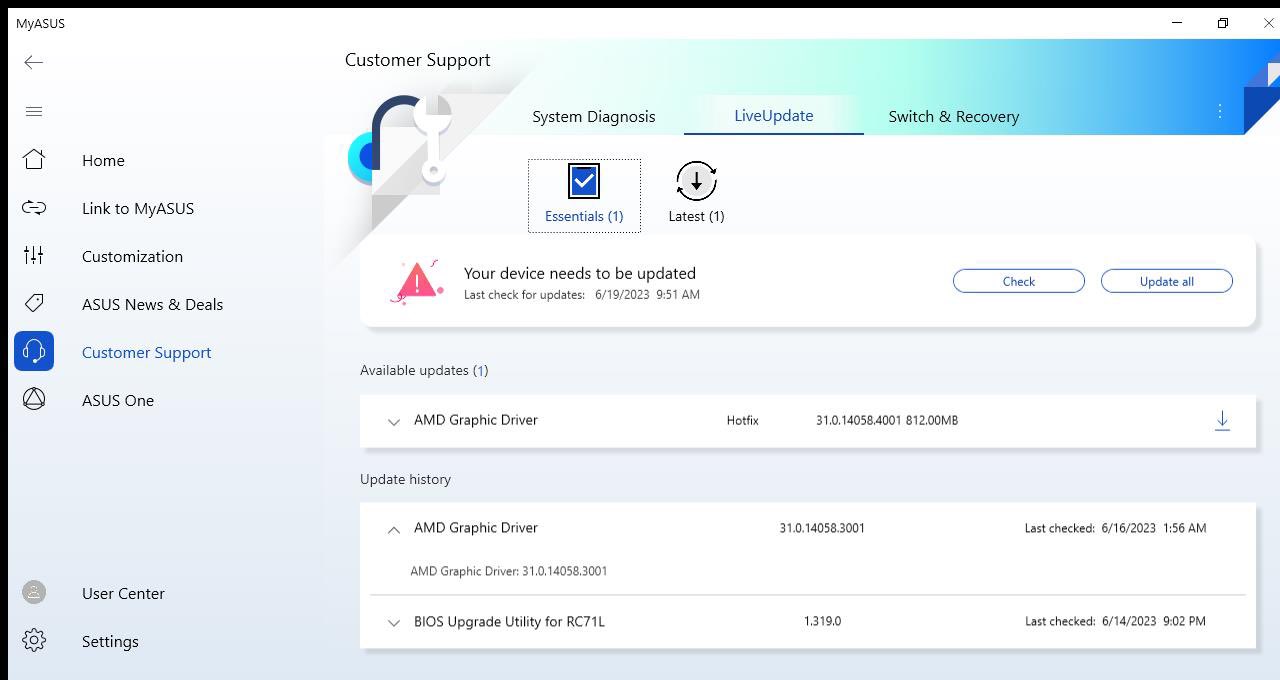Image resolution: width=1280 pixels, height=680 pixels.
Task: Click the Home house icon
Action: pyautogui.click(x=34, y=160)
